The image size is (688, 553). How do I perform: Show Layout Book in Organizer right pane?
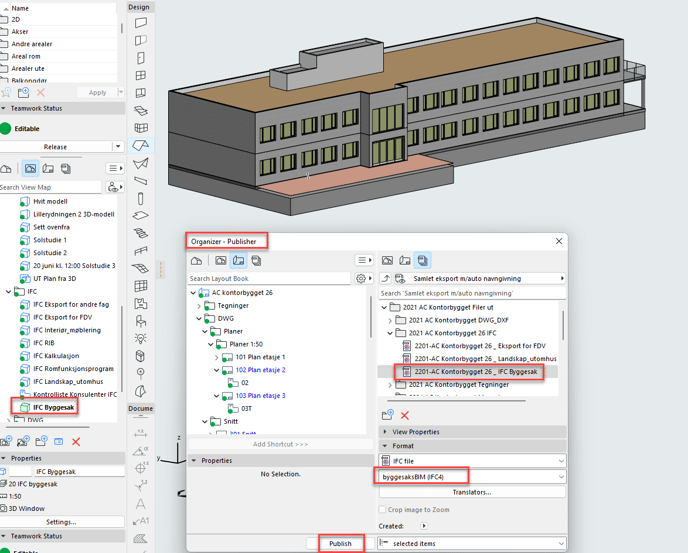click(405, 261)
